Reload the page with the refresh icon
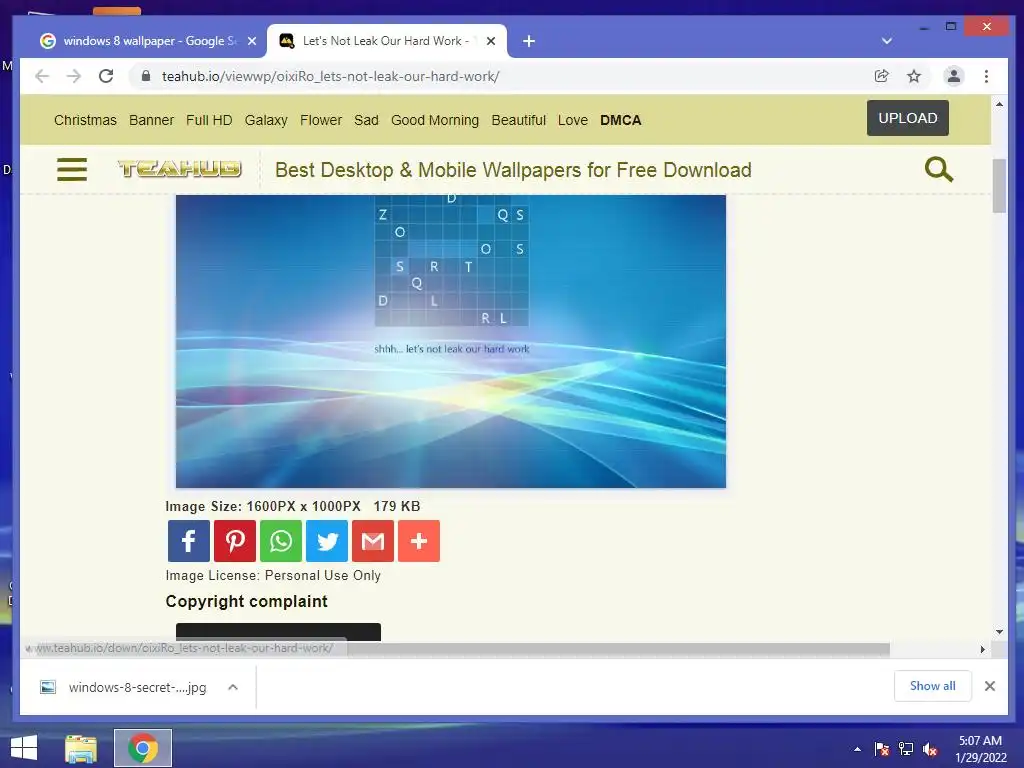This screenshot has height=768, width=1024. point(106,76)
